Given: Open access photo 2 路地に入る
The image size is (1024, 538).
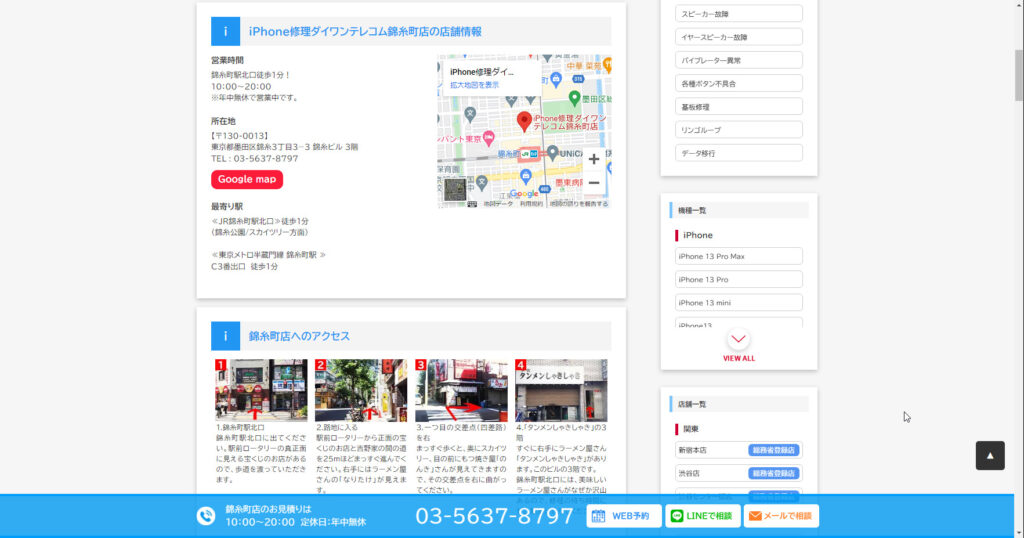Looking at the screenshot, I should pos(361,390).
